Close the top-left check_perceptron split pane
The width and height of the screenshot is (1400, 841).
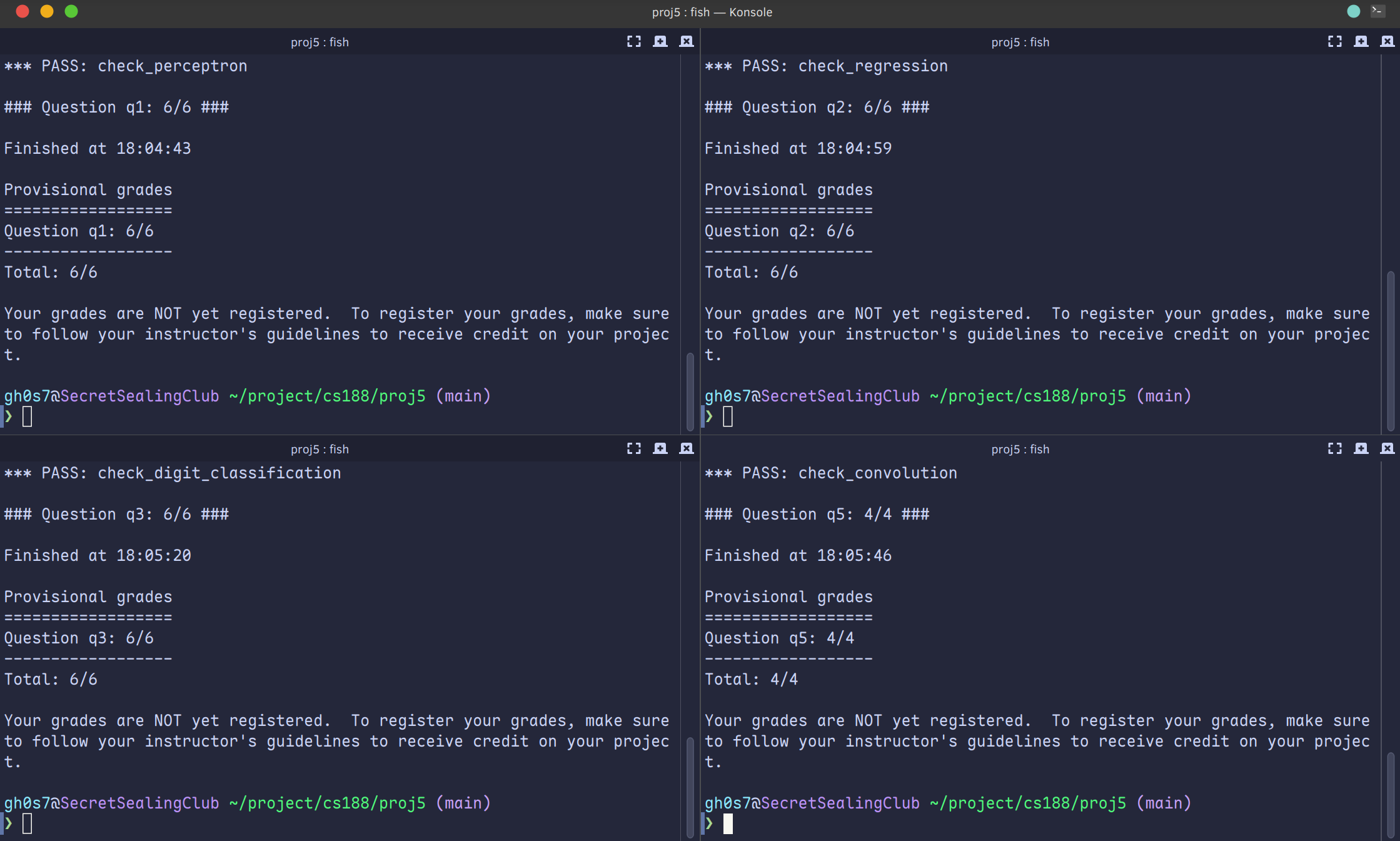[x=686, y=41]
